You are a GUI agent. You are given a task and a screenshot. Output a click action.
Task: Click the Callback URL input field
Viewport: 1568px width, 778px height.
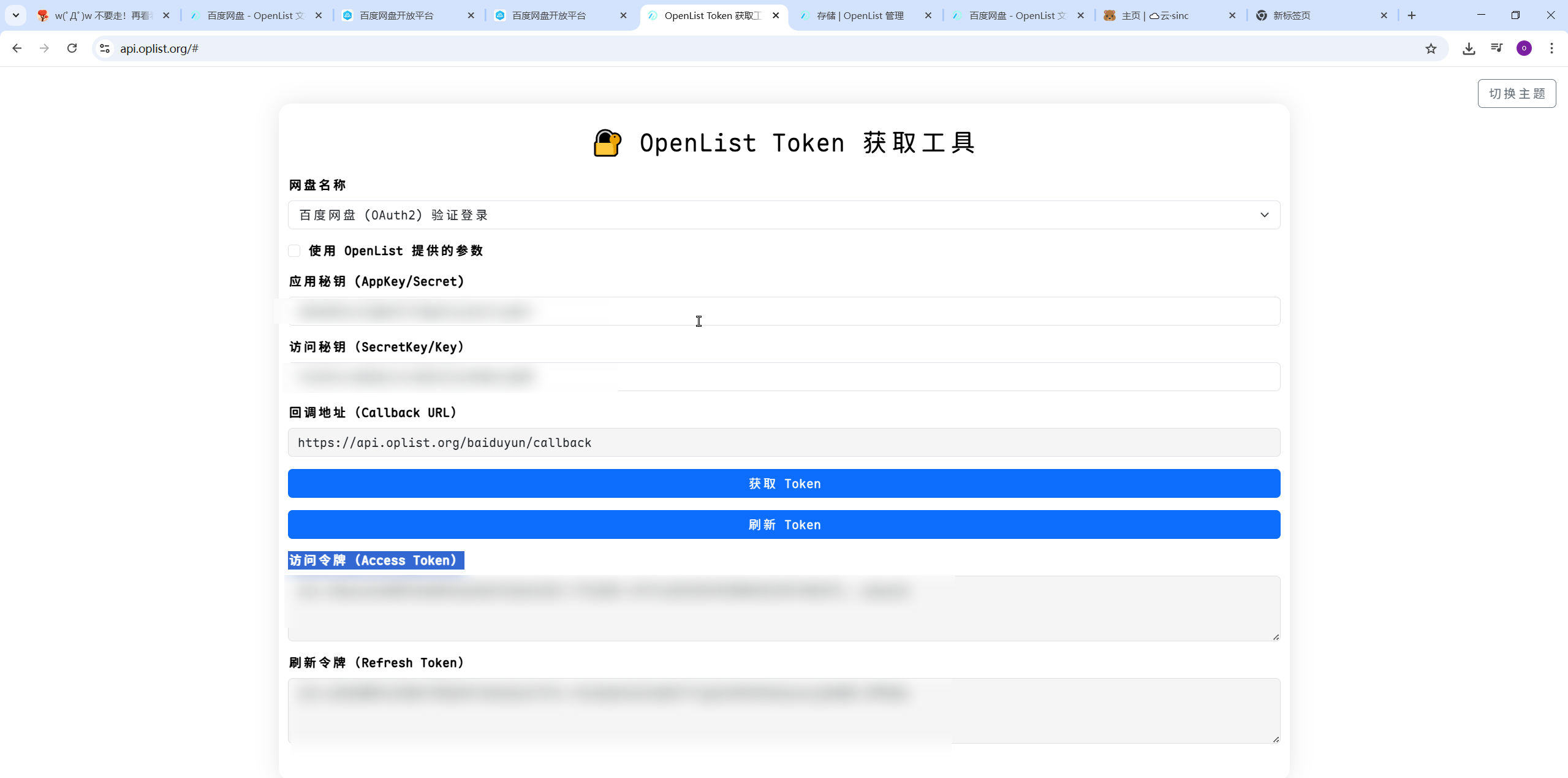pos(784,443)
